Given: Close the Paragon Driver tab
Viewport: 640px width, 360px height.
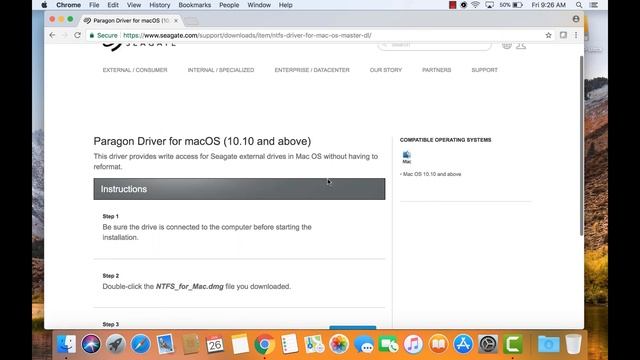Looking at the screenshot, I should coord(176,20).
